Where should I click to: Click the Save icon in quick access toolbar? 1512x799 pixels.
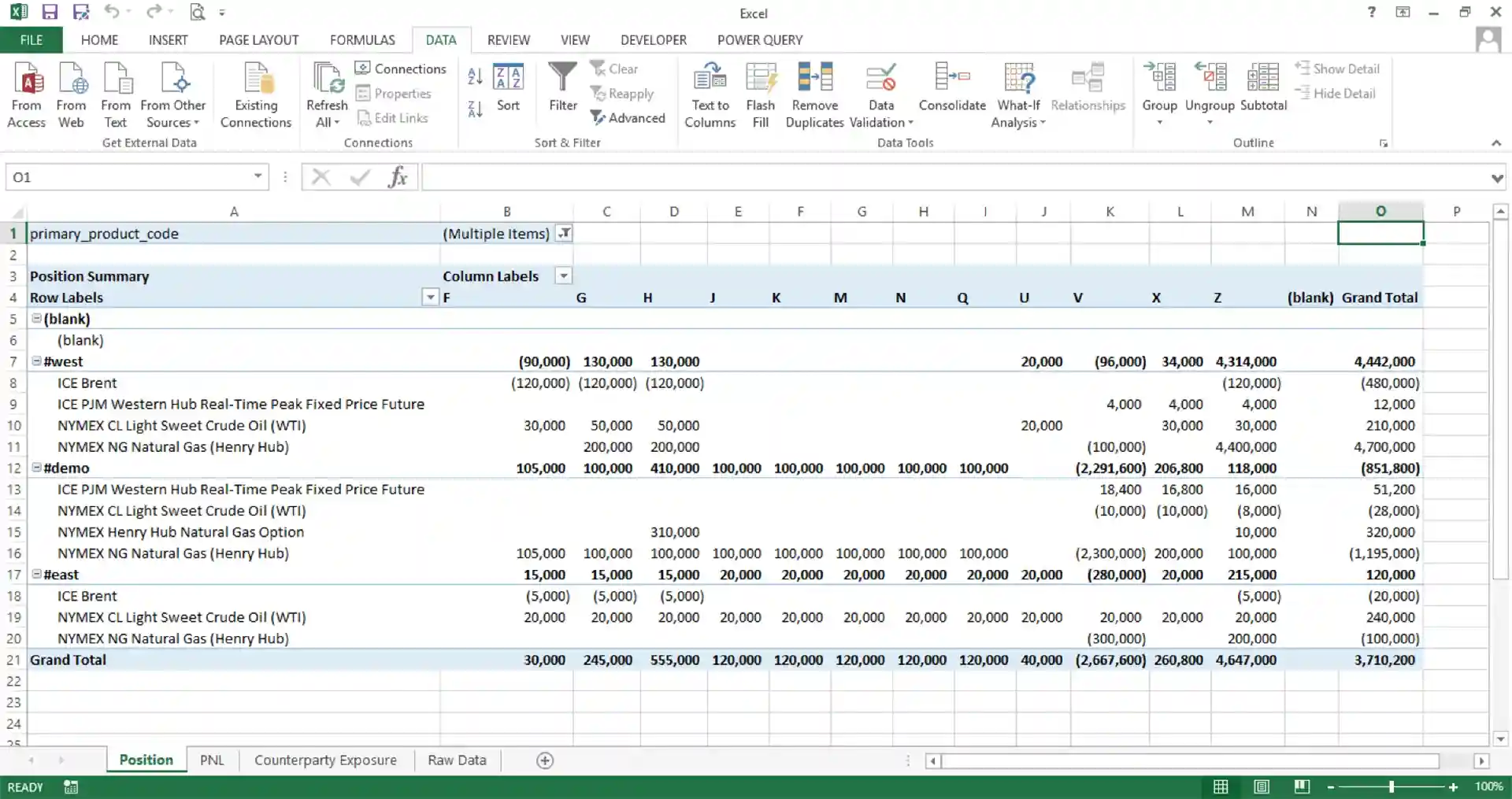[x=50, y=12]
